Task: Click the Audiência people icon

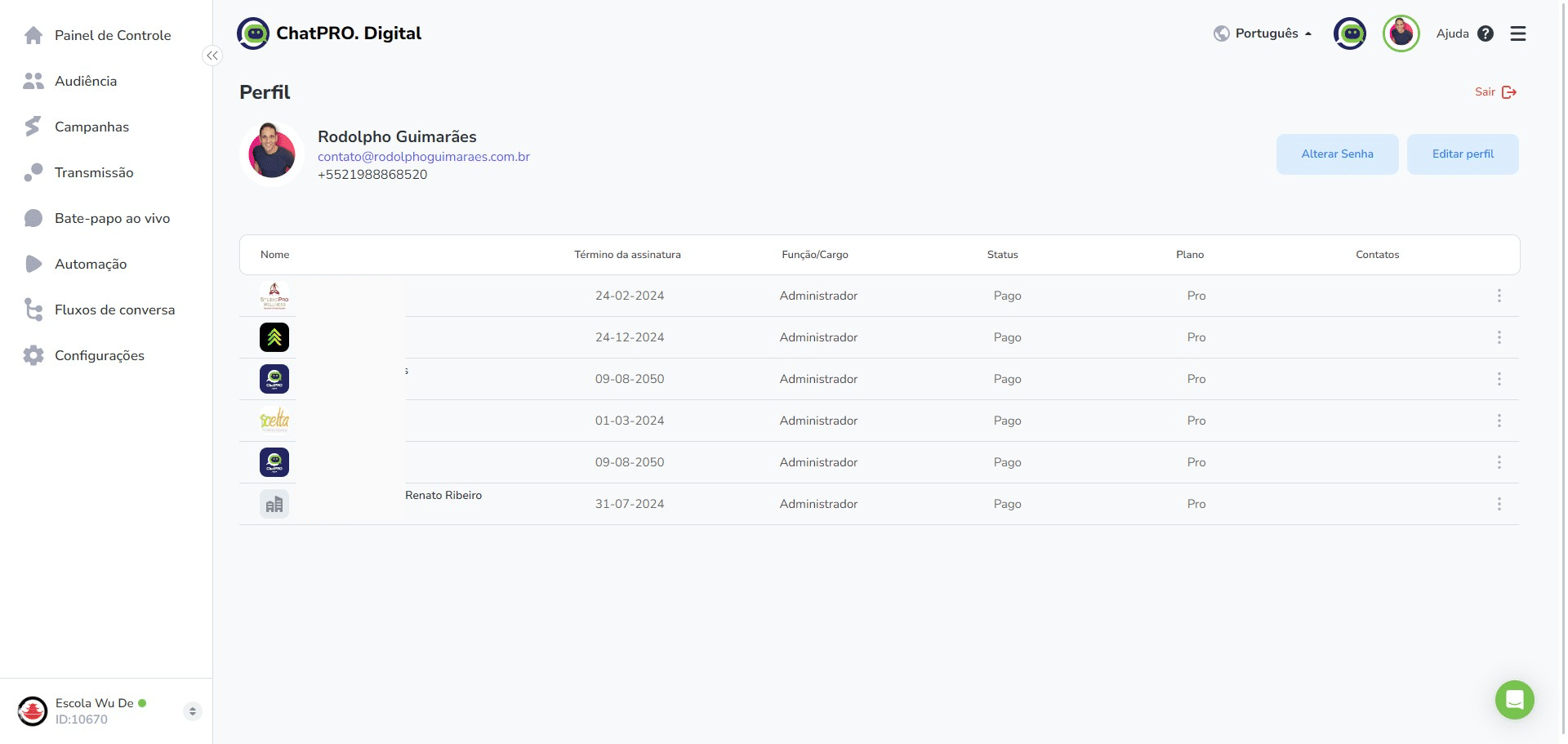Action: pyautogui.click(x=33, y=81)
